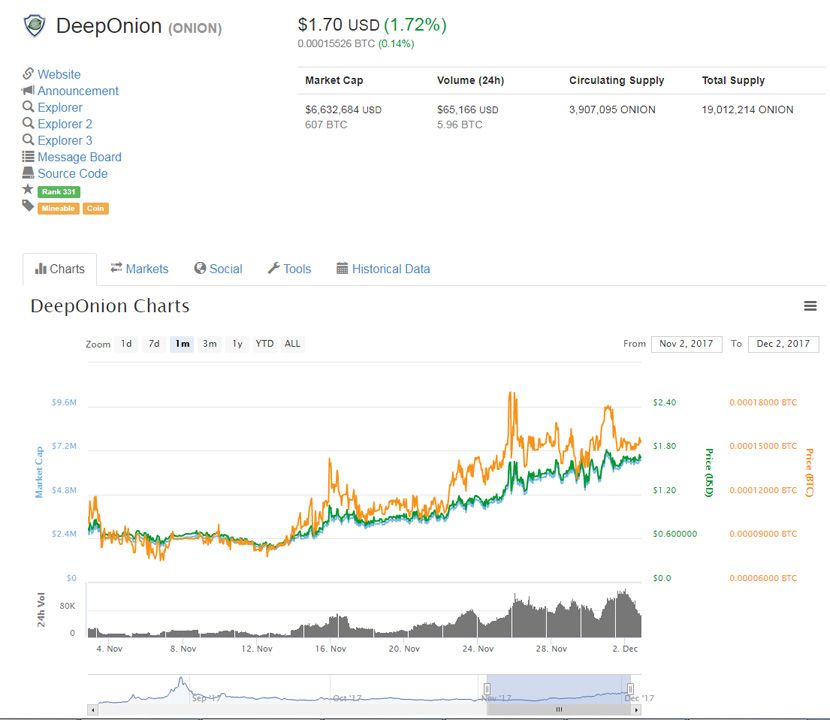
Task: Click the Rank 331 badge
Action: (x=59, y=192)
